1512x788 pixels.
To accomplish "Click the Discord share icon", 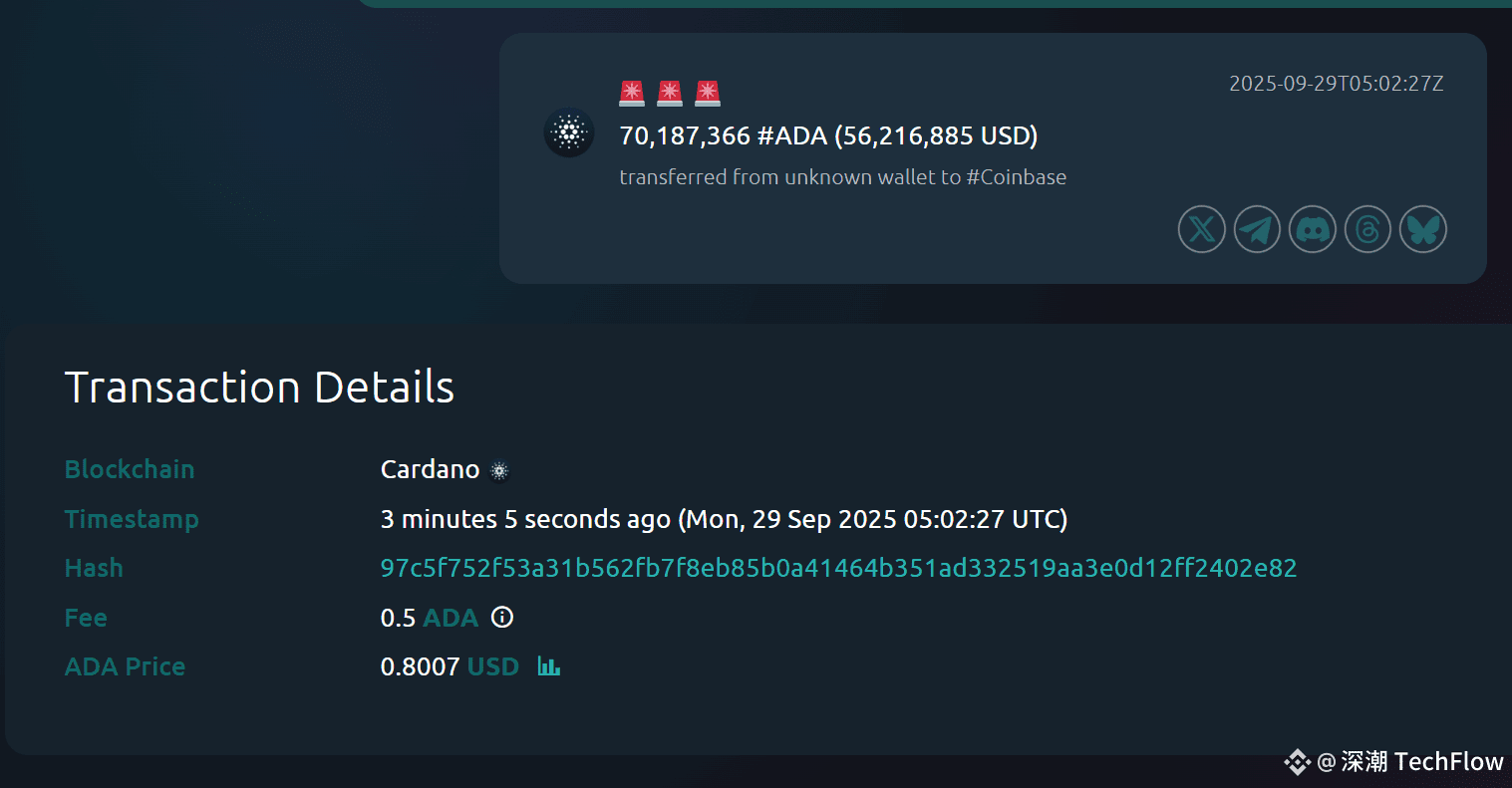I will pos(1313,230).
